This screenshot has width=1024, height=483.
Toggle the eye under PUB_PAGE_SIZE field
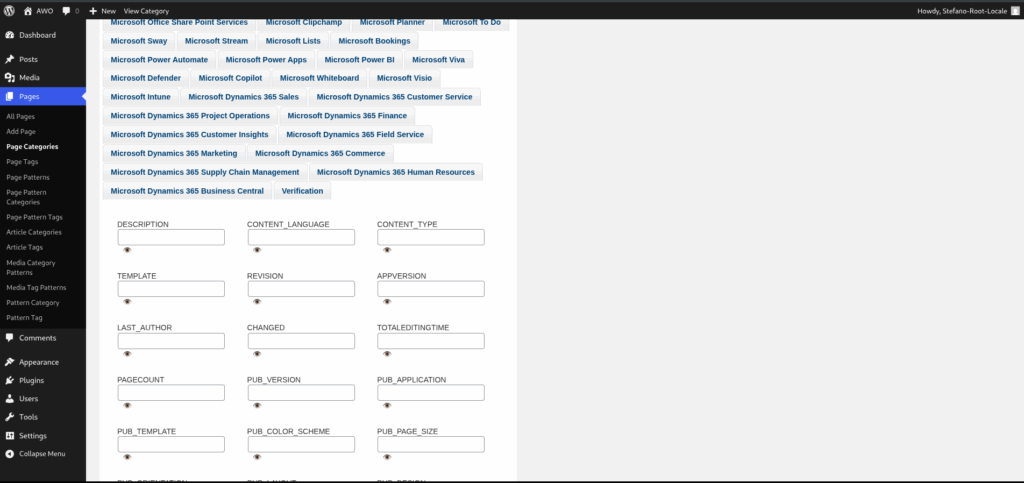(x=387, y=457)
